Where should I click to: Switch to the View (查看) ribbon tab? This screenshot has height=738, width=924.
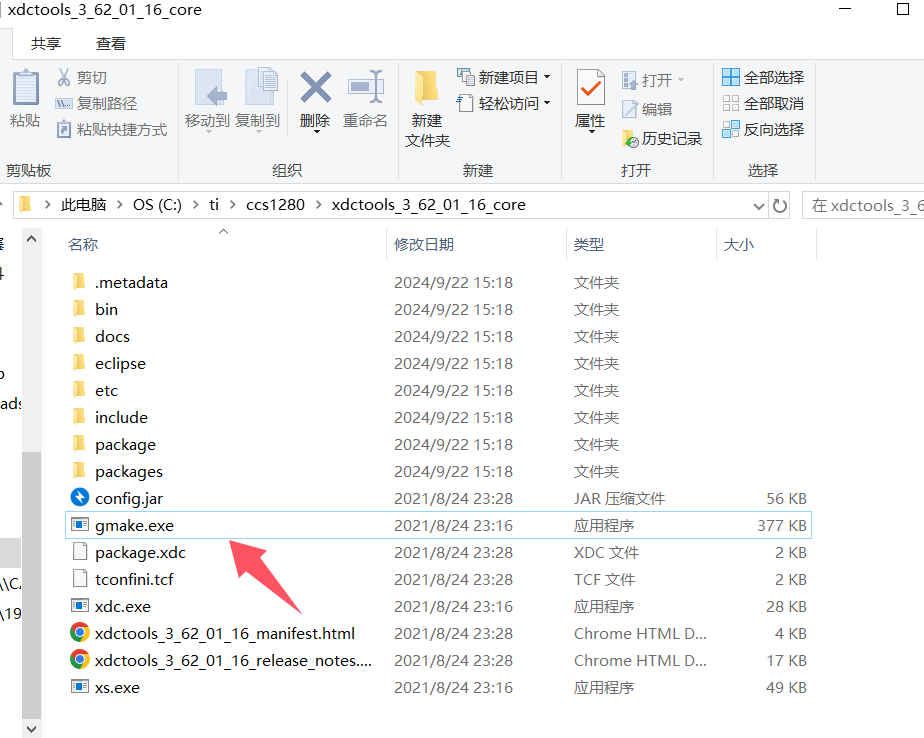pos(111,43)
